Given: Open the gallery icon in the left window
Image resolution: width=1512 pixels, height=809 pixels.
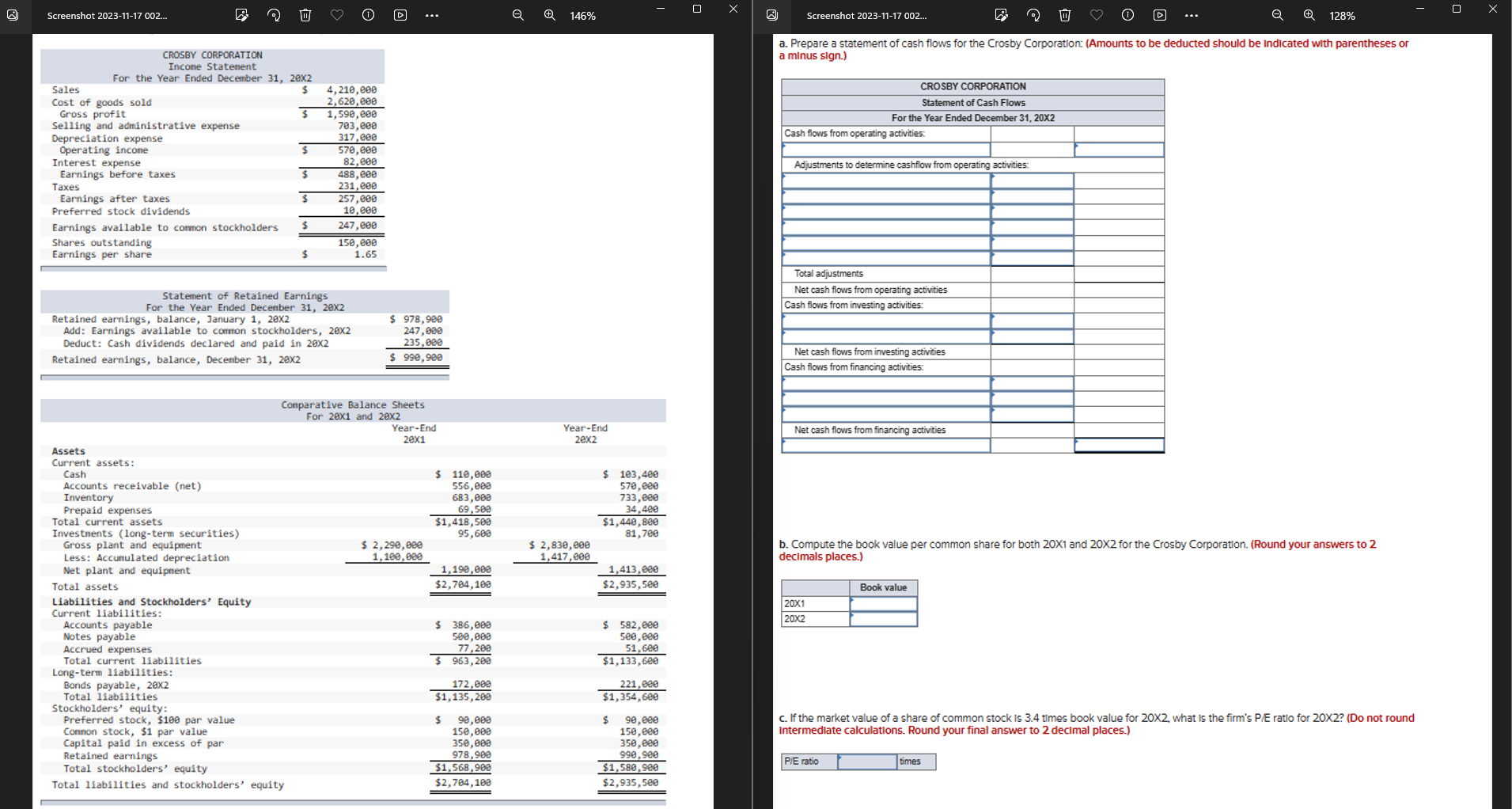Looking at the screenshot, I should coord(13,15).
